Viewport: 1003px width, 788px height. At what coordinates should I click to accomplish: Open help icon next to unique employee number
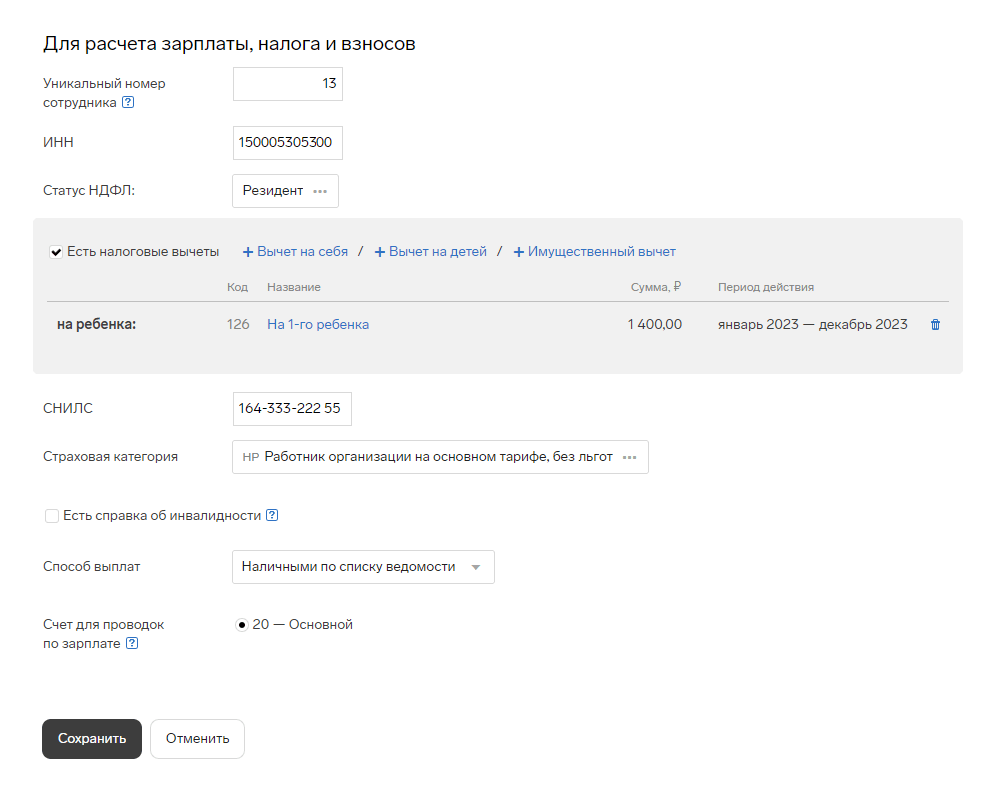[x=128, y=102]
